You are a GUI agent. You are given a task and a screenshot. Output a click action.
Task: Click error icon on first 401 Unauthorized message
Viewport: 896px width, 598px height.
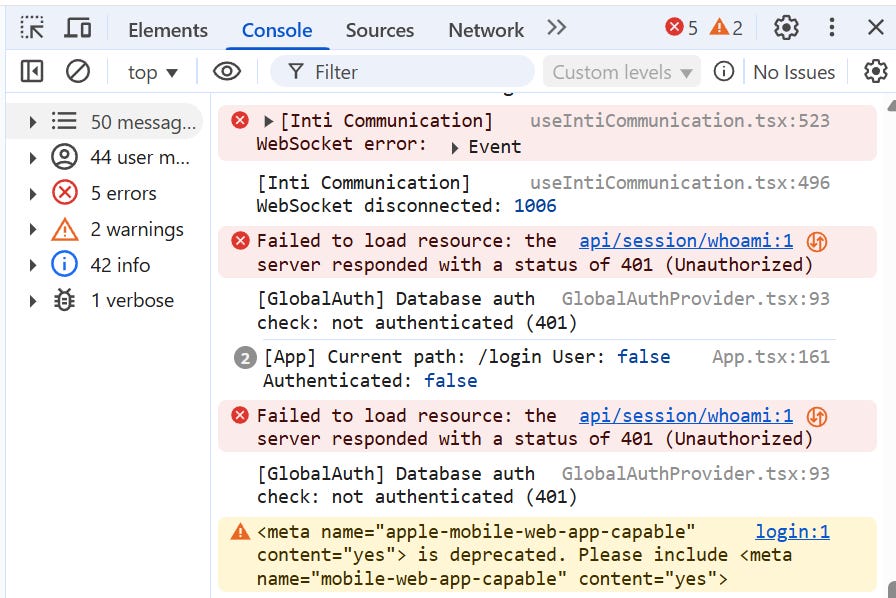click(241, 241)
